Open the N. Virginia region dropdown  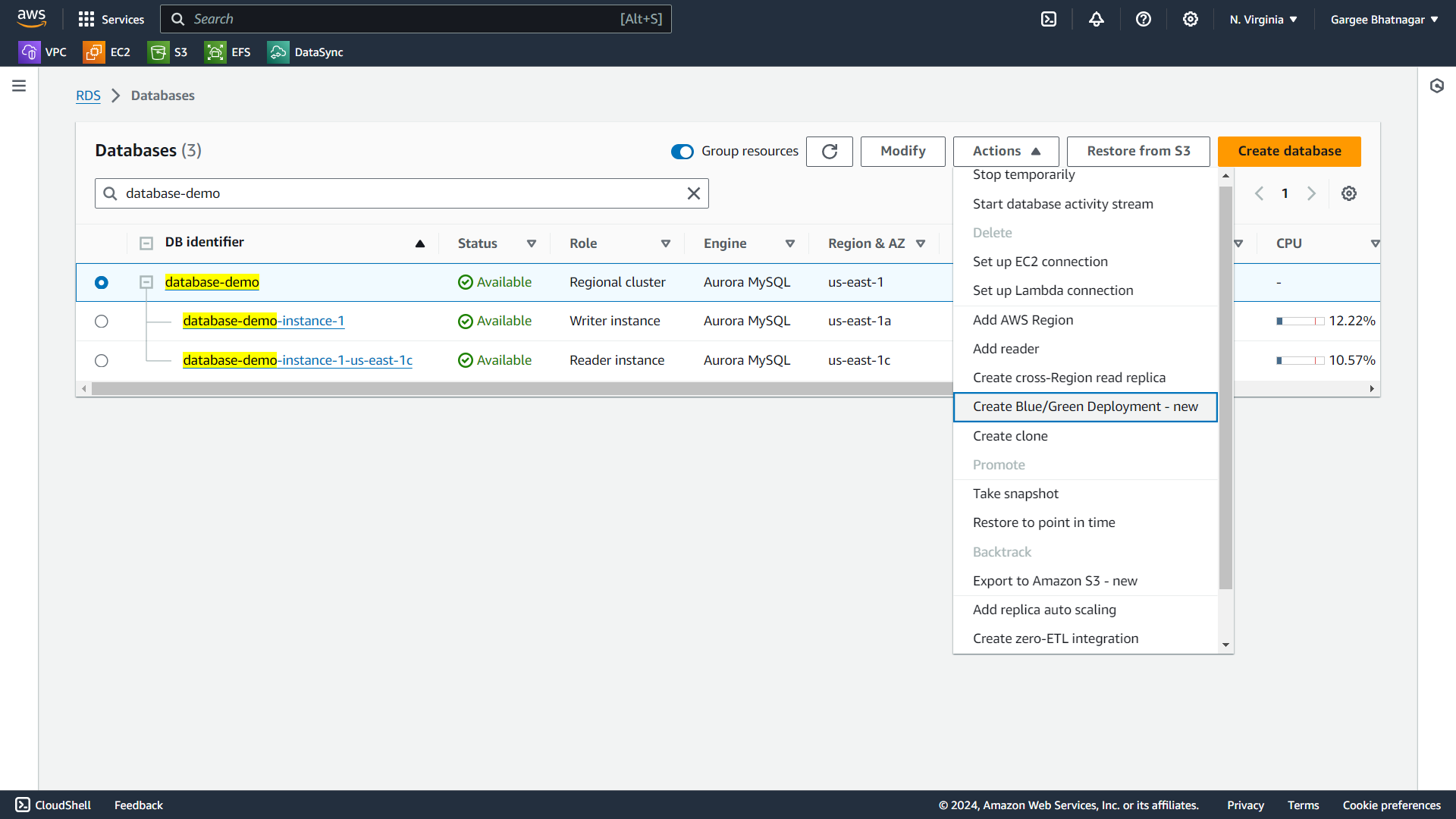tap(1263, 20)
